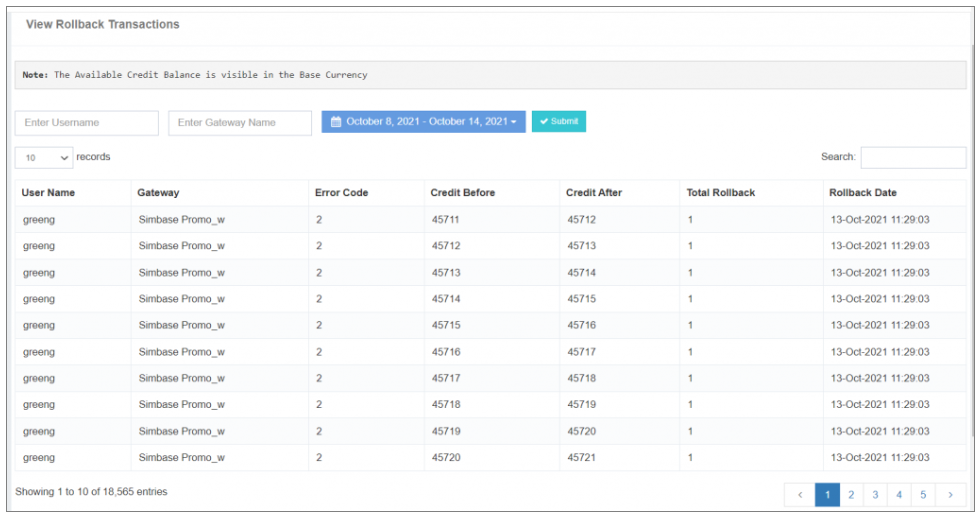
Task: Sort by Total Rollback header
Action: click(720, 193)
